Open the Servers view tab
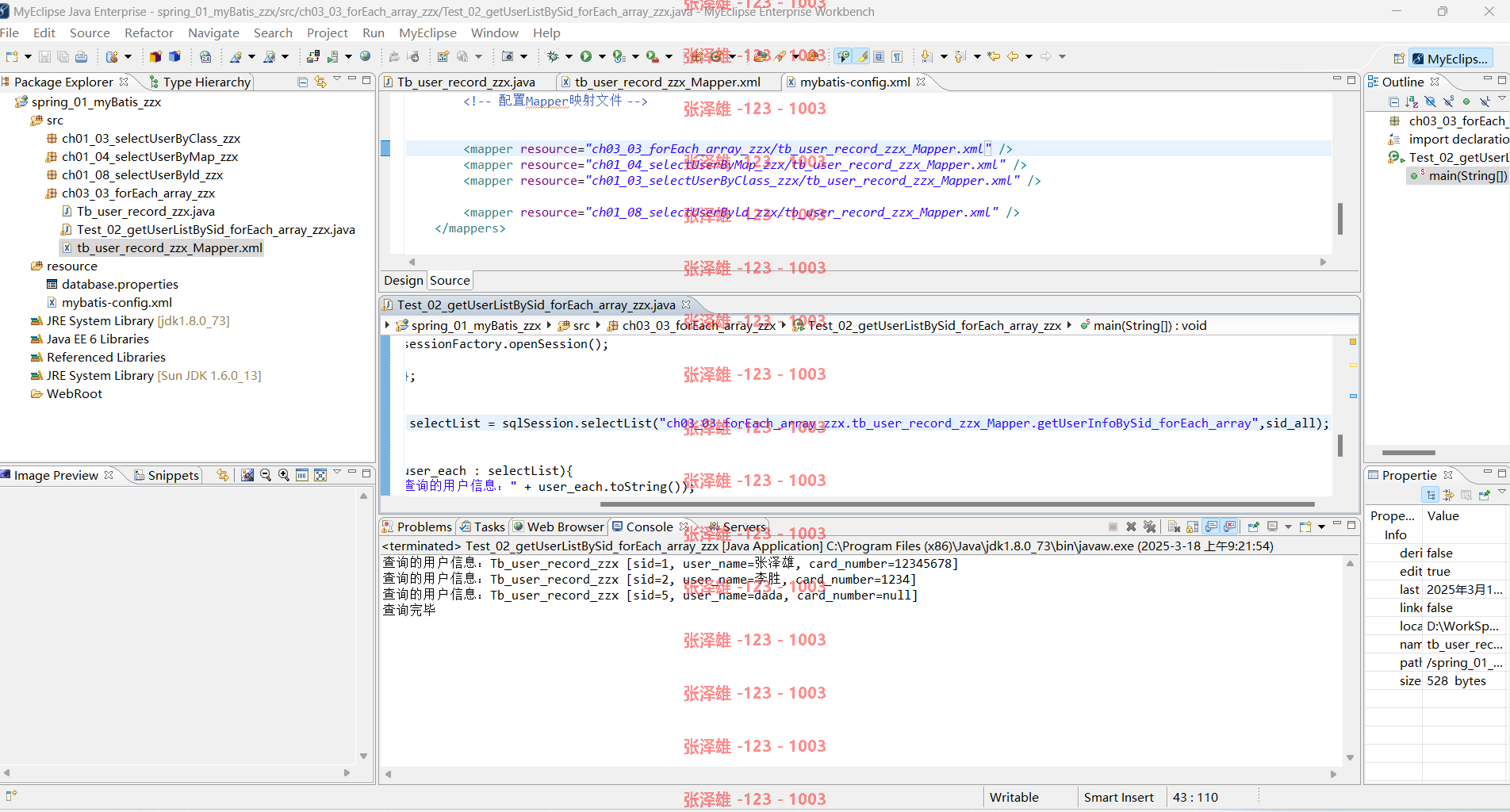This screenshot has width=1510, height=812. [x=738, y=527]
